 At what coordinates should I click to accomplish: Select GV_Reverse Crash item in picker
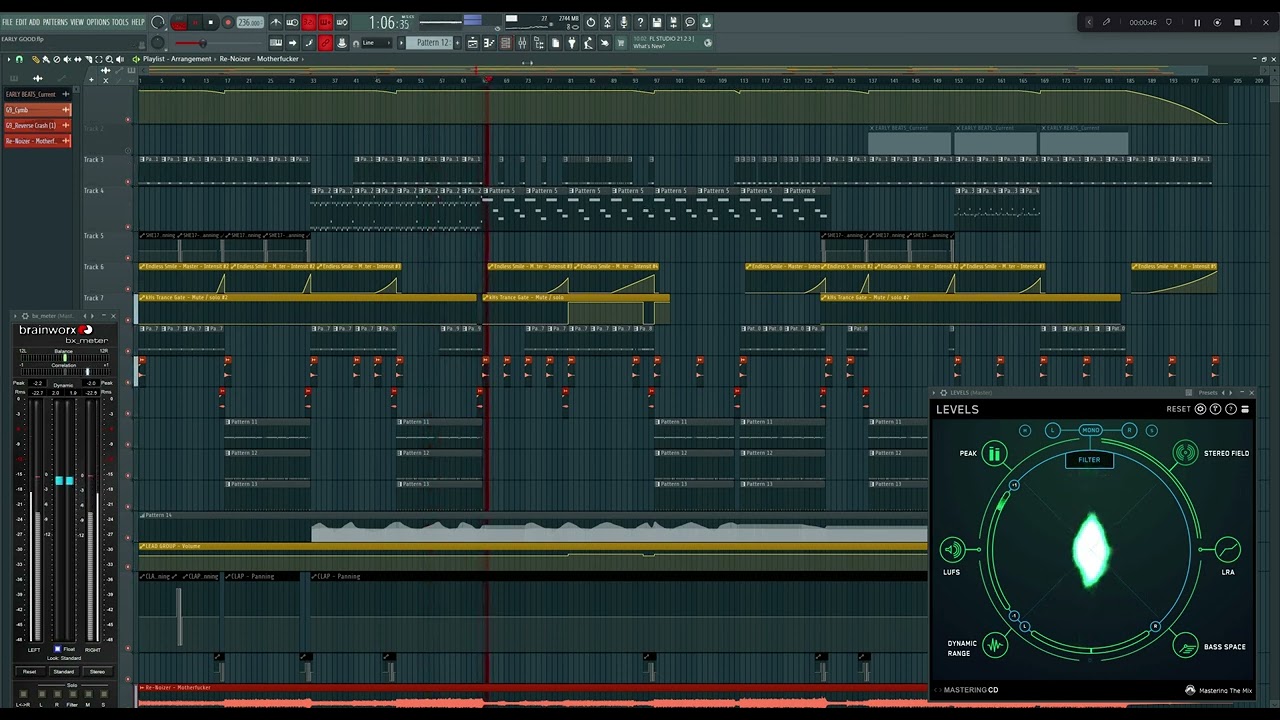click(38, 125)
